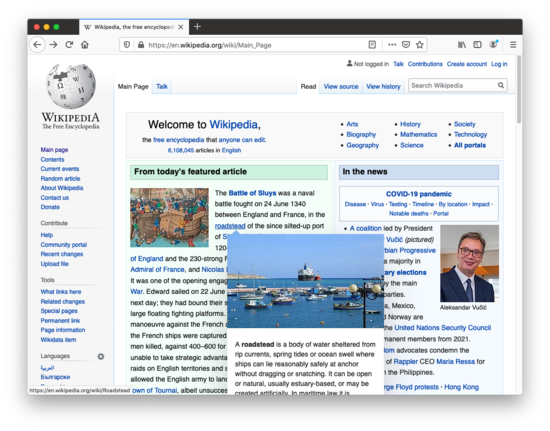Click the Aleksandar Vučić portrait image
The width and height of the screenshot is (550, 431).
[469, 263]
